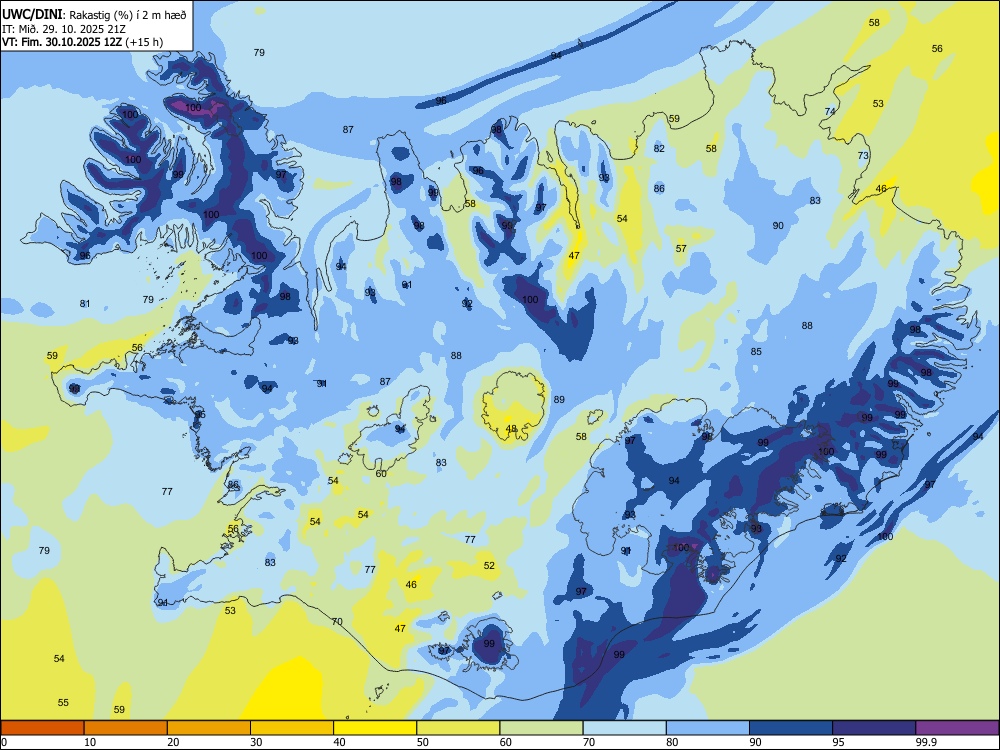Viewport: 1000px width, 750px height.
Task: Select the humidity value 57 on the map
Action: (x=681, y=249)
